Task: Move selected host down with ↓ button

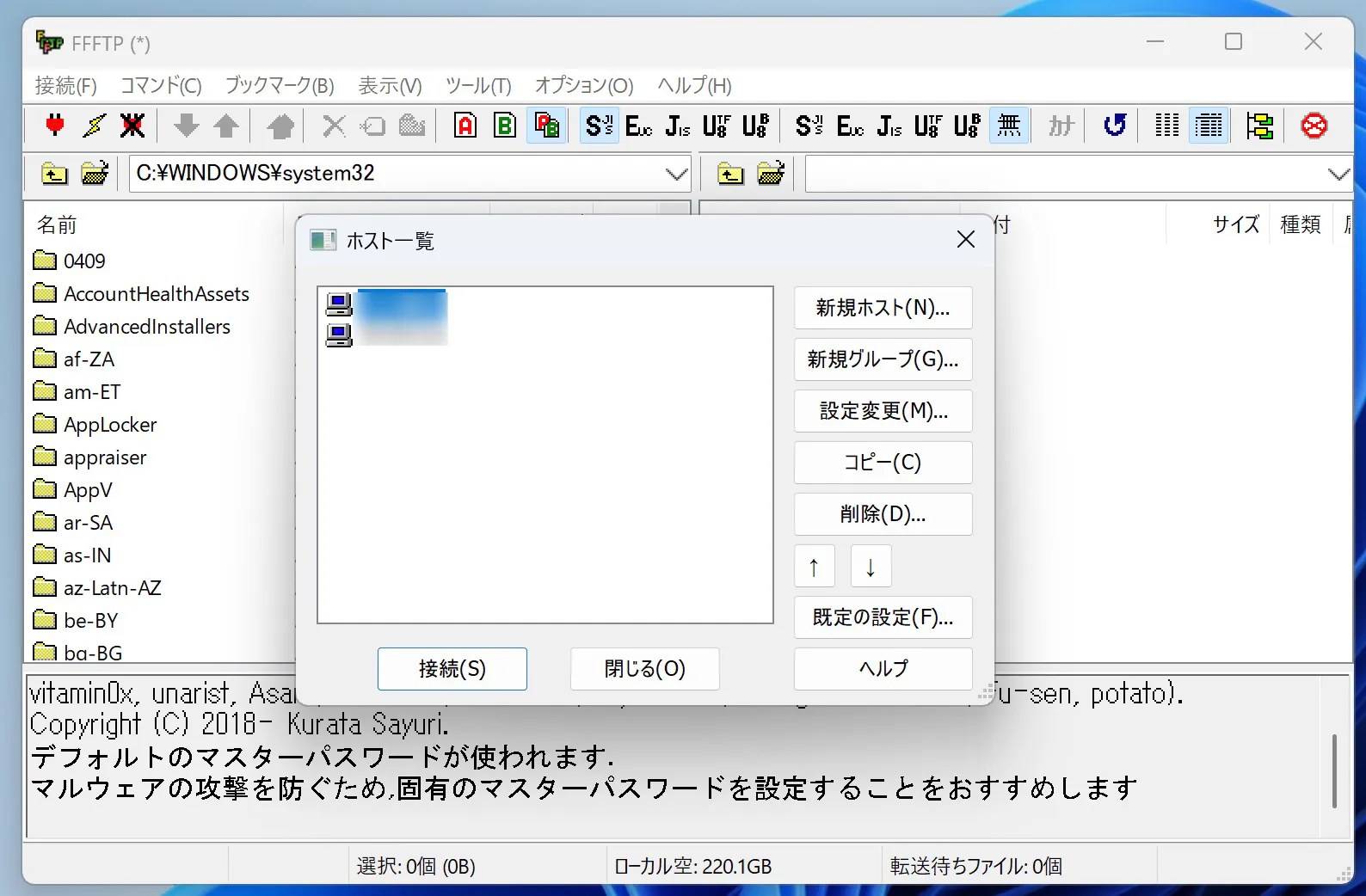Action: pyautogui.click(x=871, y=566)
